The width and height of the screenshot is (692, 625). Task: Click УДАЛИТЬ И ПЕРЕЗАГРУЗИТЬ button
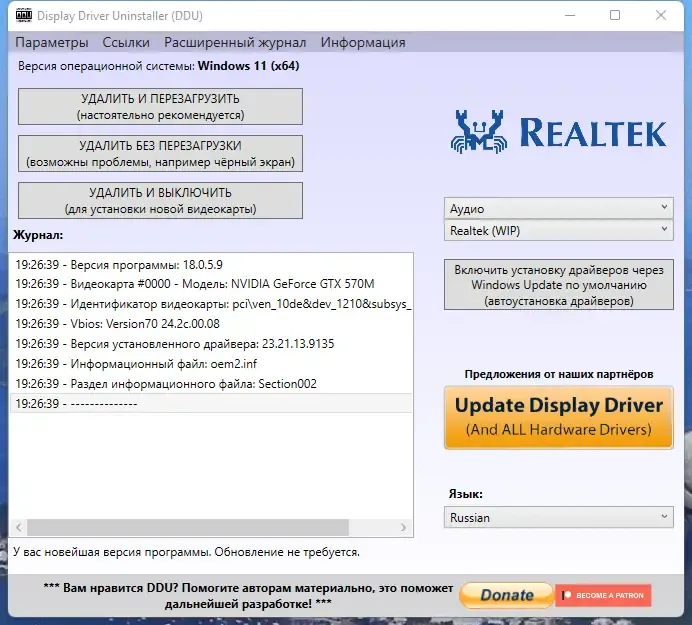tap(160, 106)
